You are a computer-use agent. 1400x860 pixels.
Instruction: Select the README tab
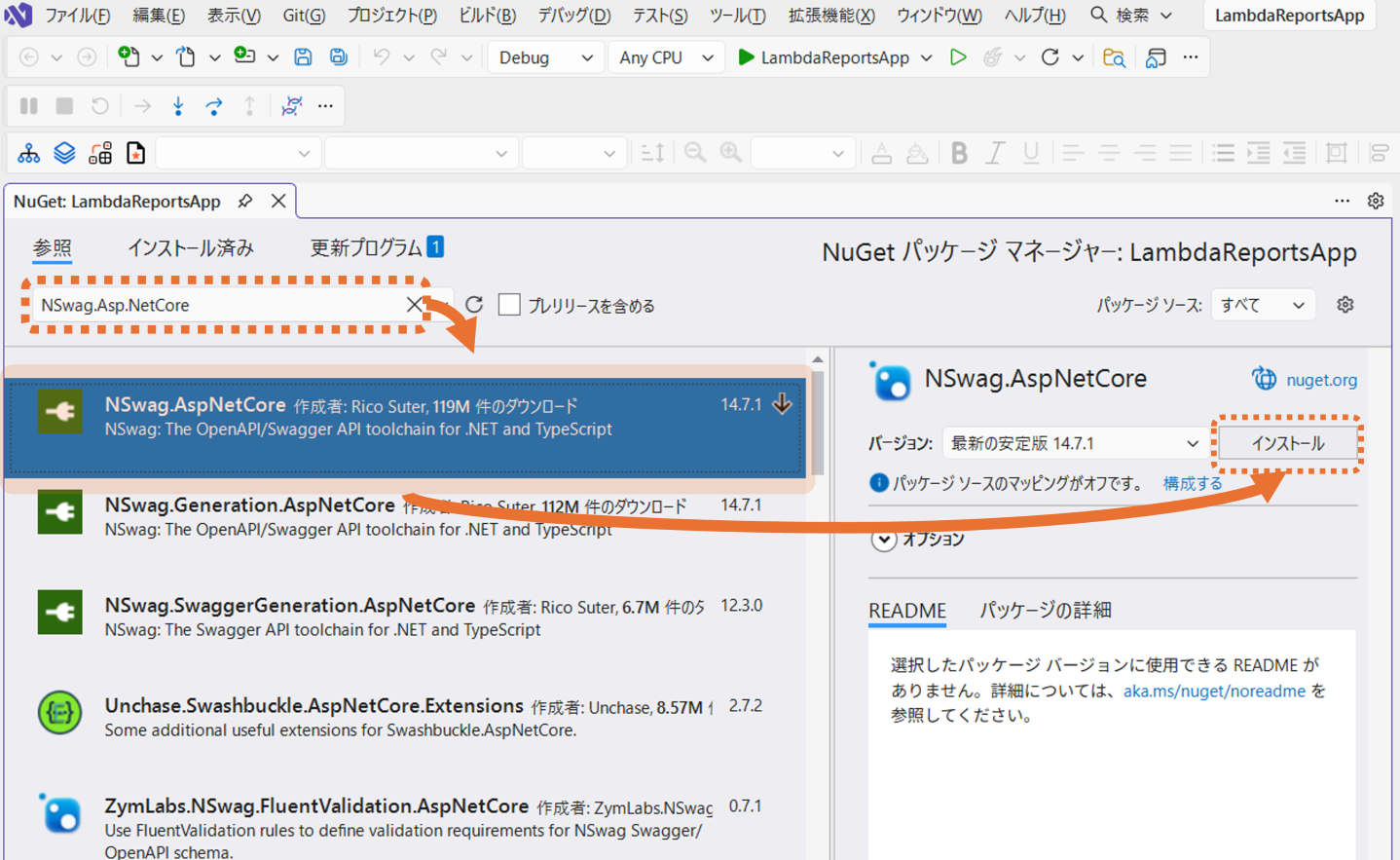click(x=906, y=610)
